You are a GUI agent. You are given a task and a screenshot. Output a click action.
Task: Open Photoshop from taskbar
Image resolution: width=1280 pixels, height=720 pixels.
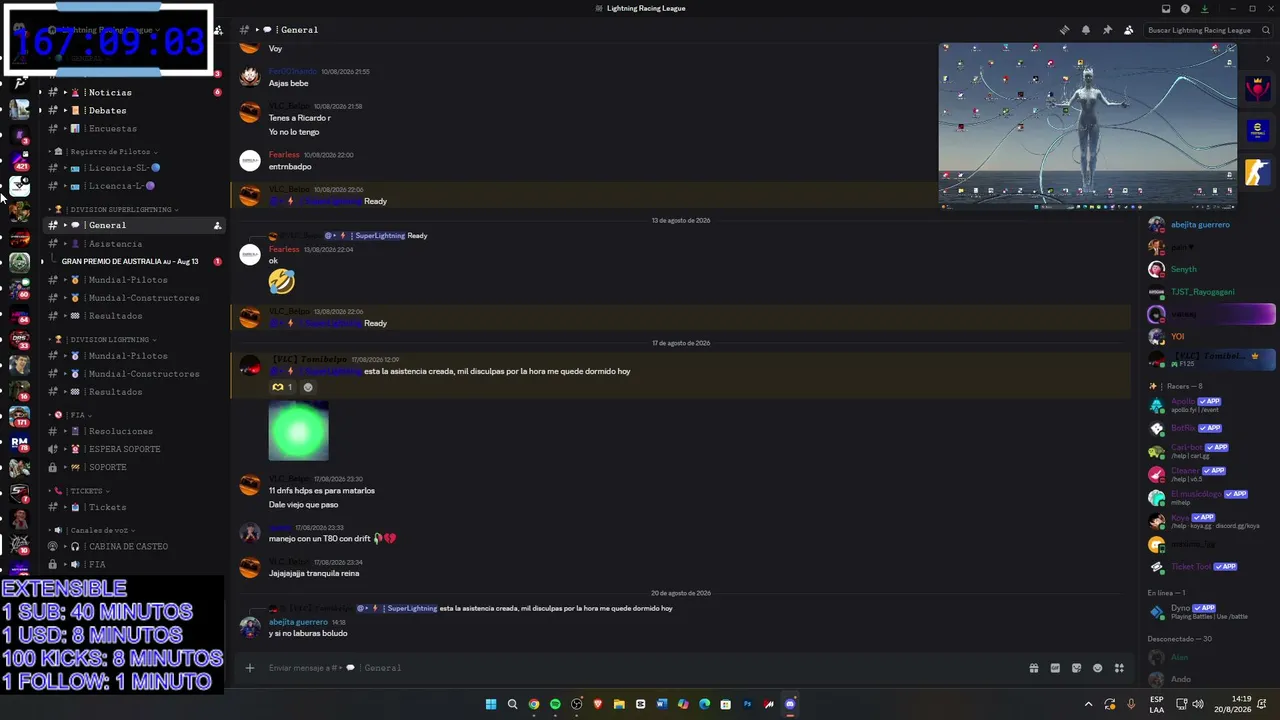coord(747,704)
